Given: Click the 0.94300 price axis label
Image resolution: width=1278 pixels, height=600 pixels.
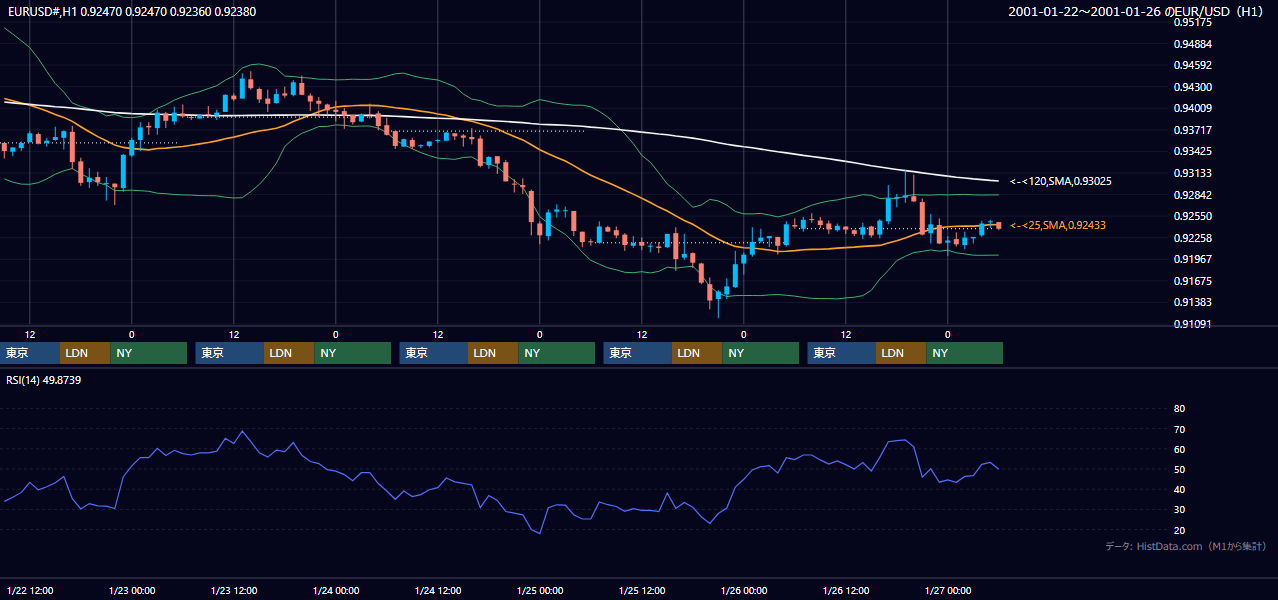Looking at the screenshot, I should pos(1192,87).
